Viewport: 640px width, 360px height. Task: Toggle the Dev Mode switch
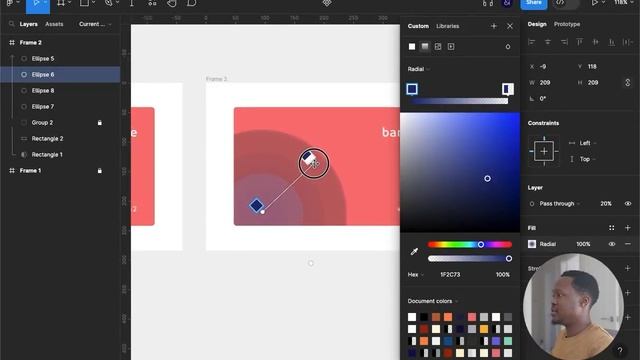(x=565, y=3)
